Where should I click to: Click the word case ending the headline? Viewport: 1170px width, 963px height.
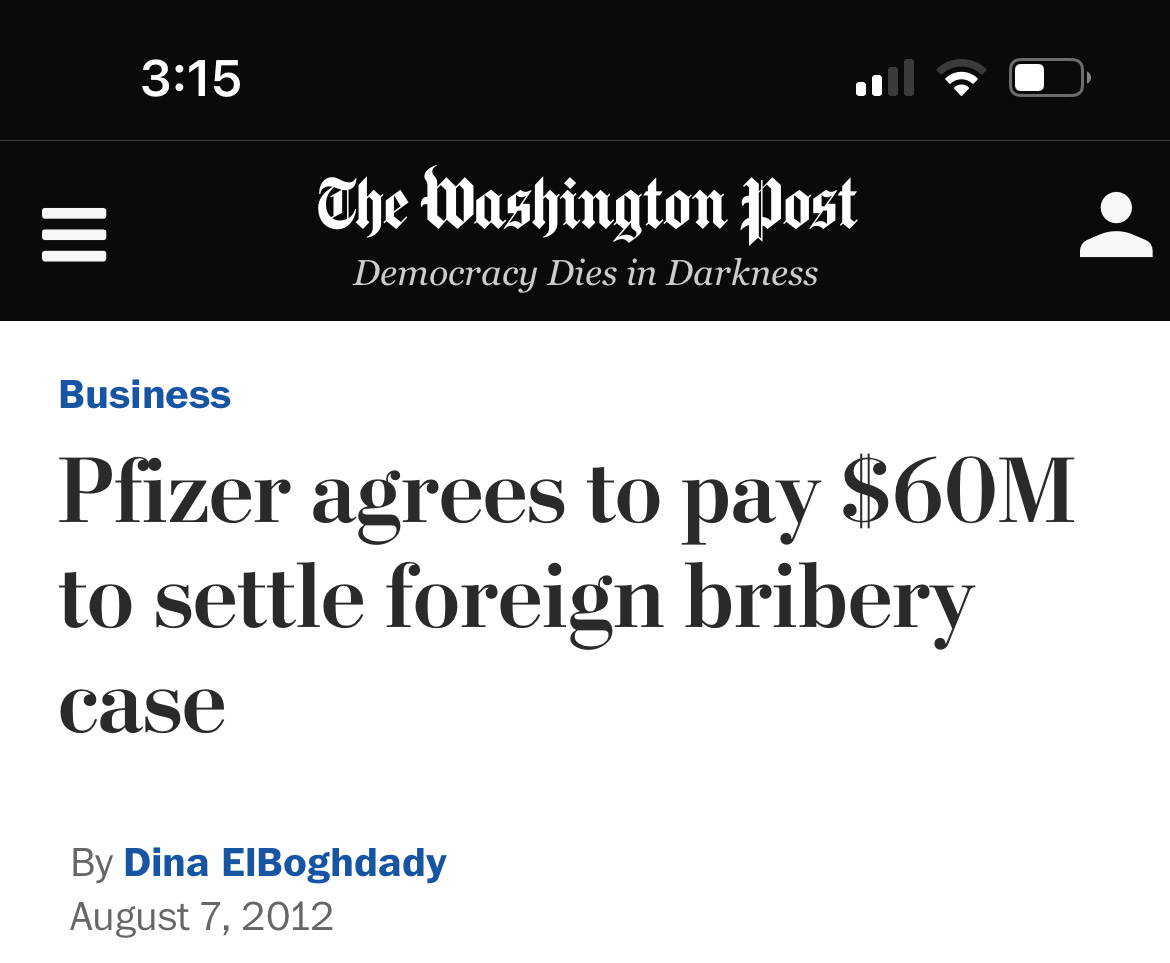(142, 707)
